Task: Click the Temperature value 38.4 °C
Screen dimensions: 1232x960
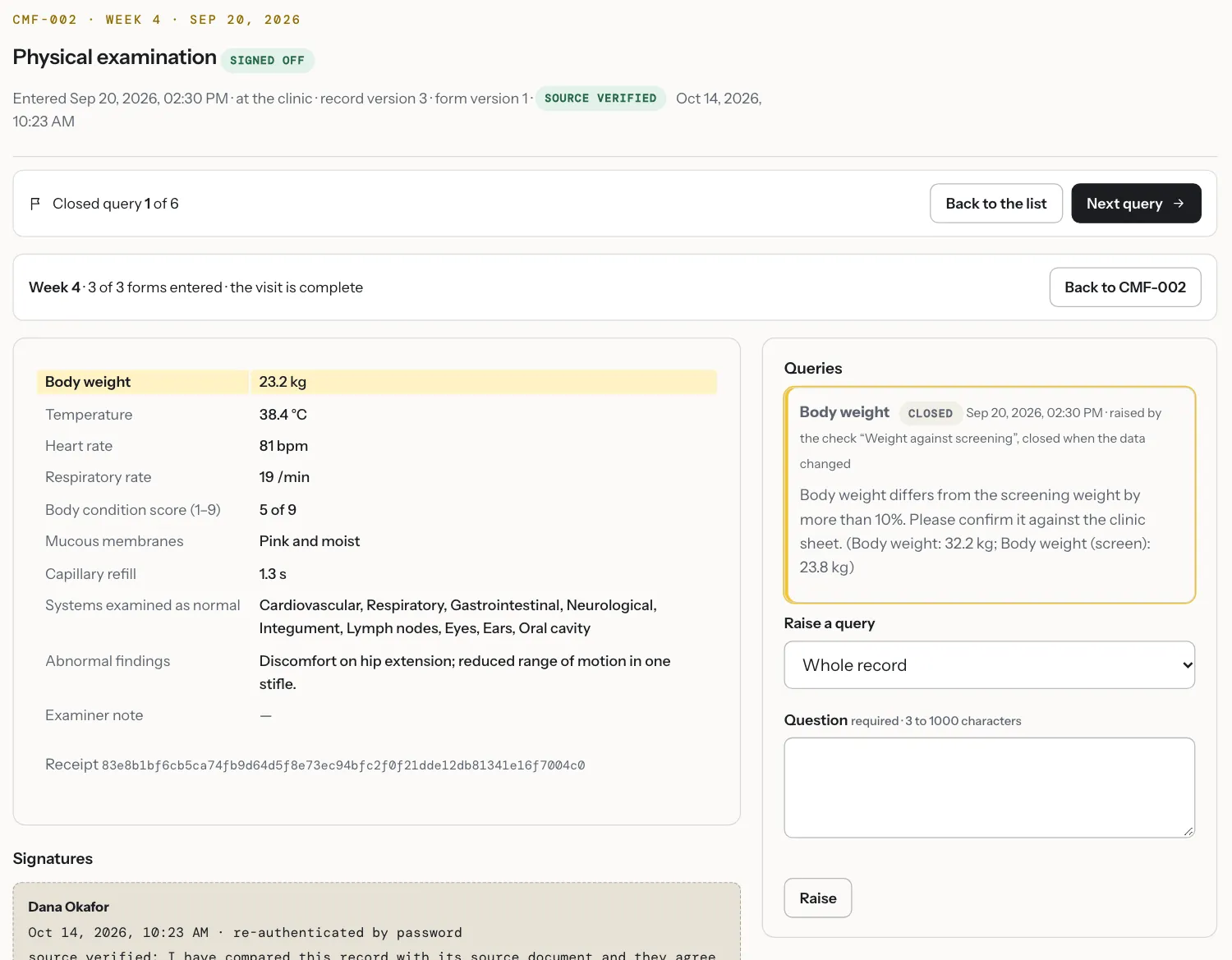Action: coord(283,415)
